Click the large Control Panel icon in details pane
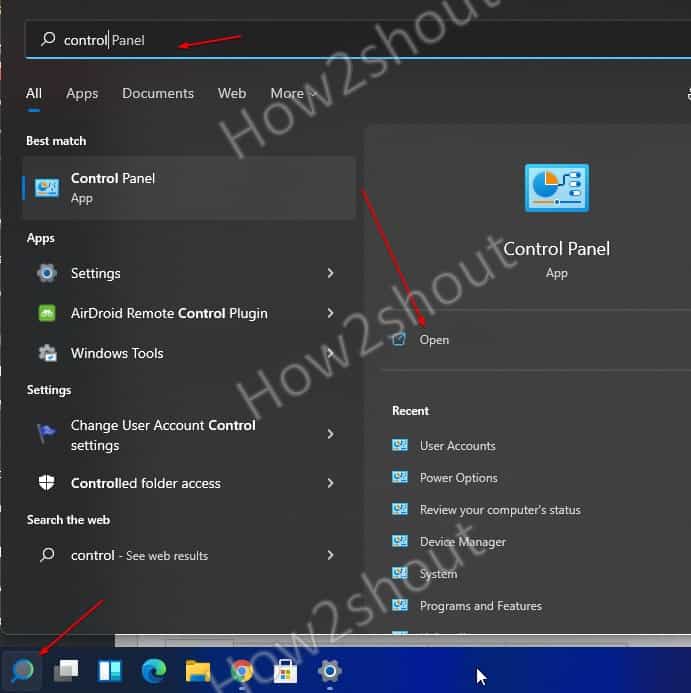This screenshot has width=691, height=693. [x=557, y=188]
